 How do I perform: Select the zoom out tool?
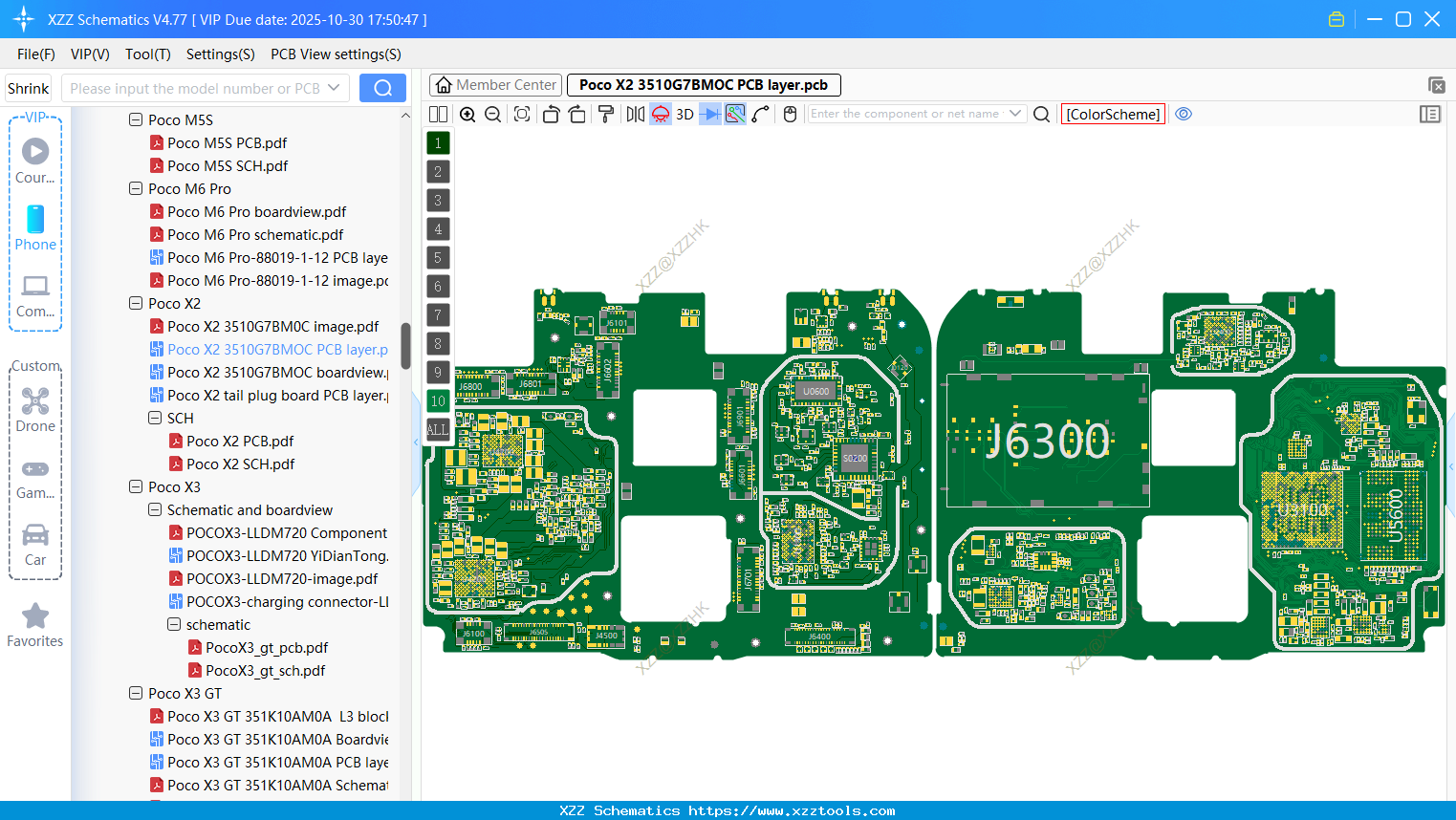(x=491, y=113)
